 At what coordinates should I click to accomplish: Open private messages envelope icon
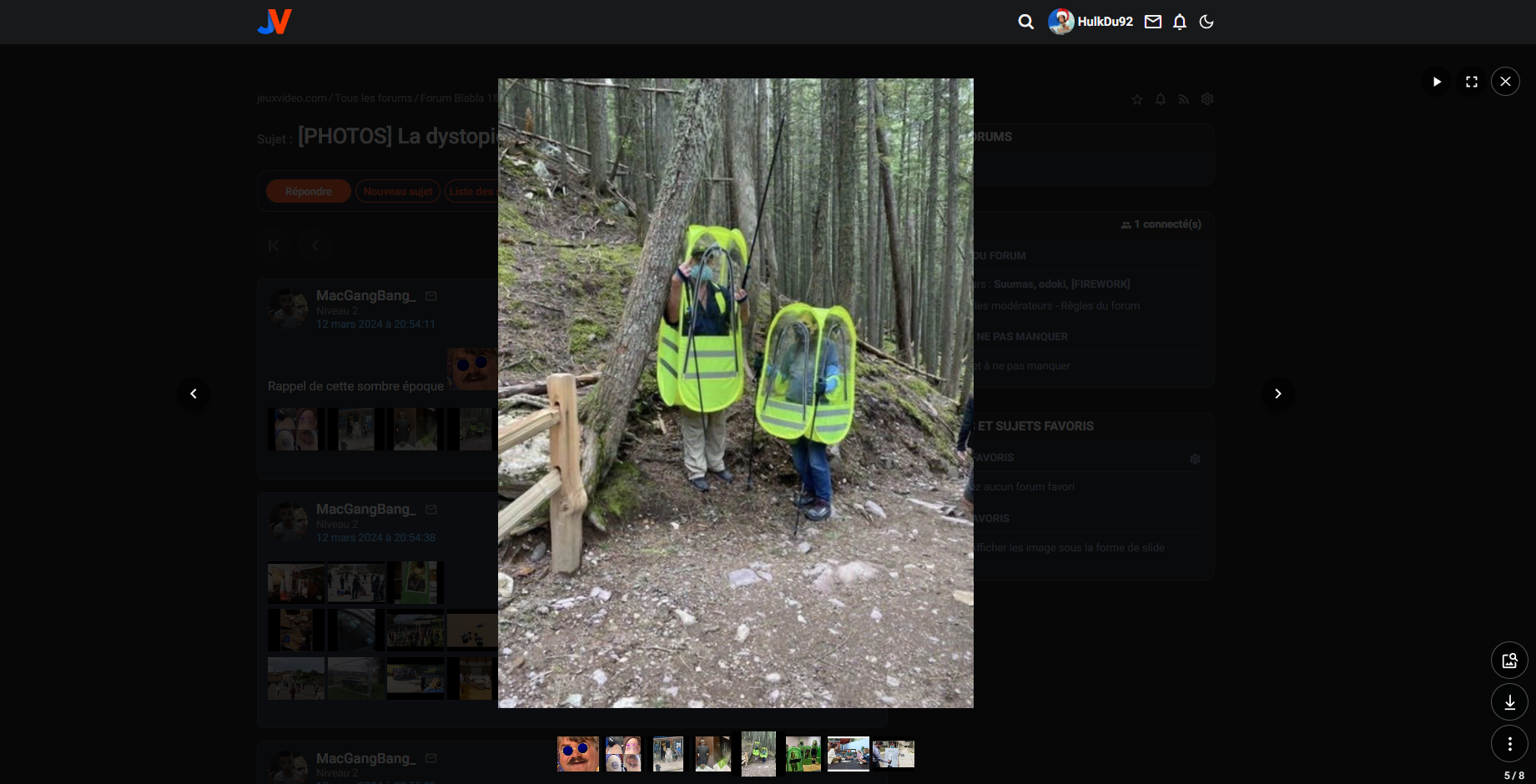pyautogui.click(x=1152, y=22)
